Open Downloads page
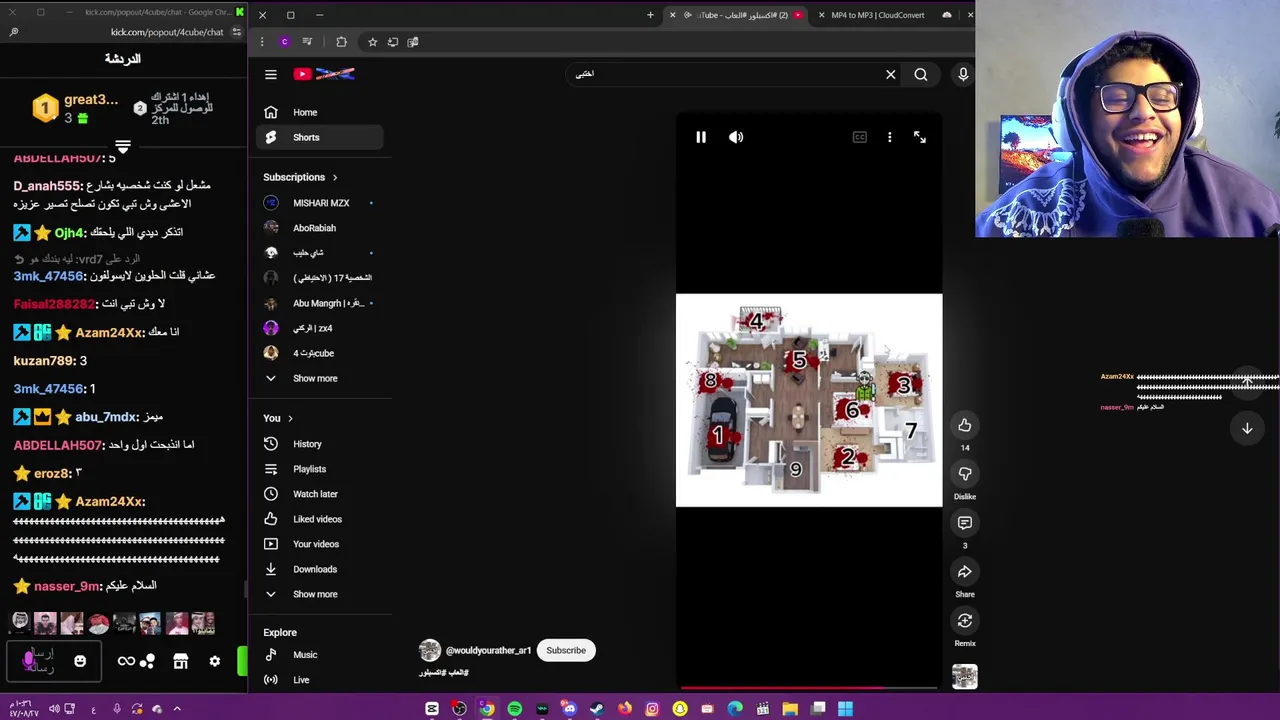The height and width of the screenshot is (720, 1280). (x=320, y=569)
